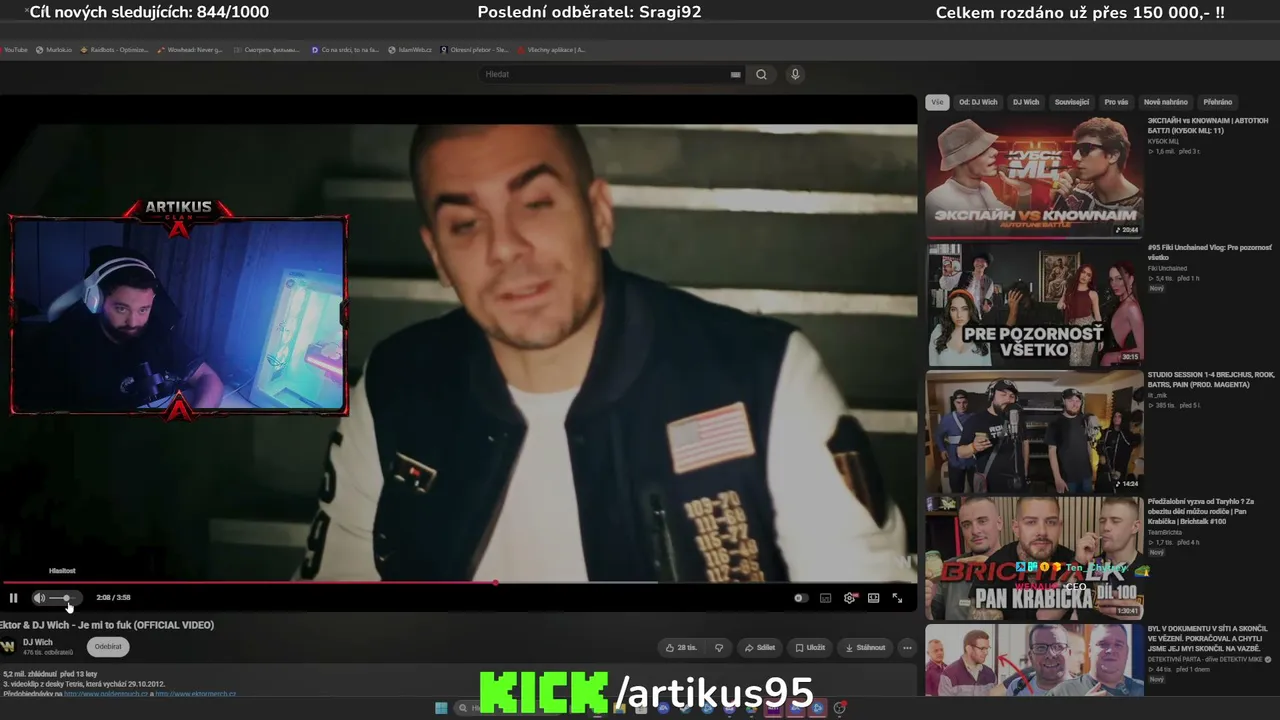Screen dimensions: 1280x720
Task: Open the on-screen keyboard icon in the search box
Action: click(x=736, y=74)
